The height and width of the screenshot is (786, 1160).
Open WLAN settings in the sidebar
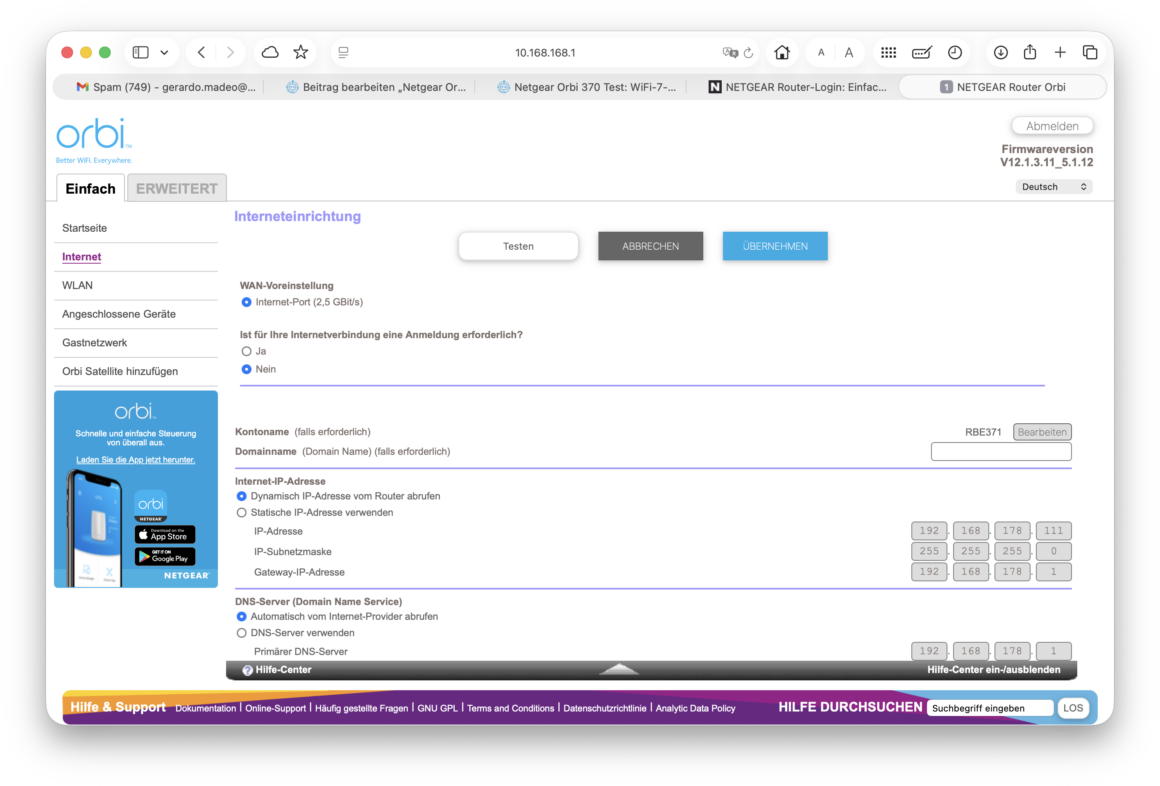tap(77, 286)
